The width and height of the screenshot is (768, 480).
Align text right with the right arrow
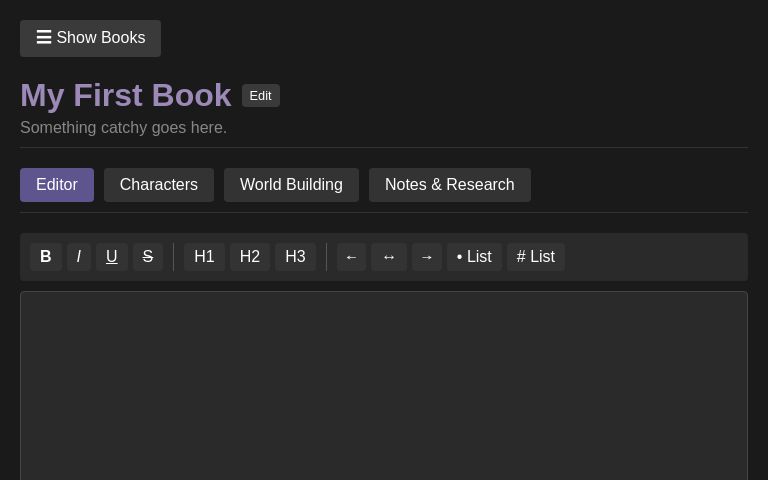pyautogui.click(x=427, y=257)
